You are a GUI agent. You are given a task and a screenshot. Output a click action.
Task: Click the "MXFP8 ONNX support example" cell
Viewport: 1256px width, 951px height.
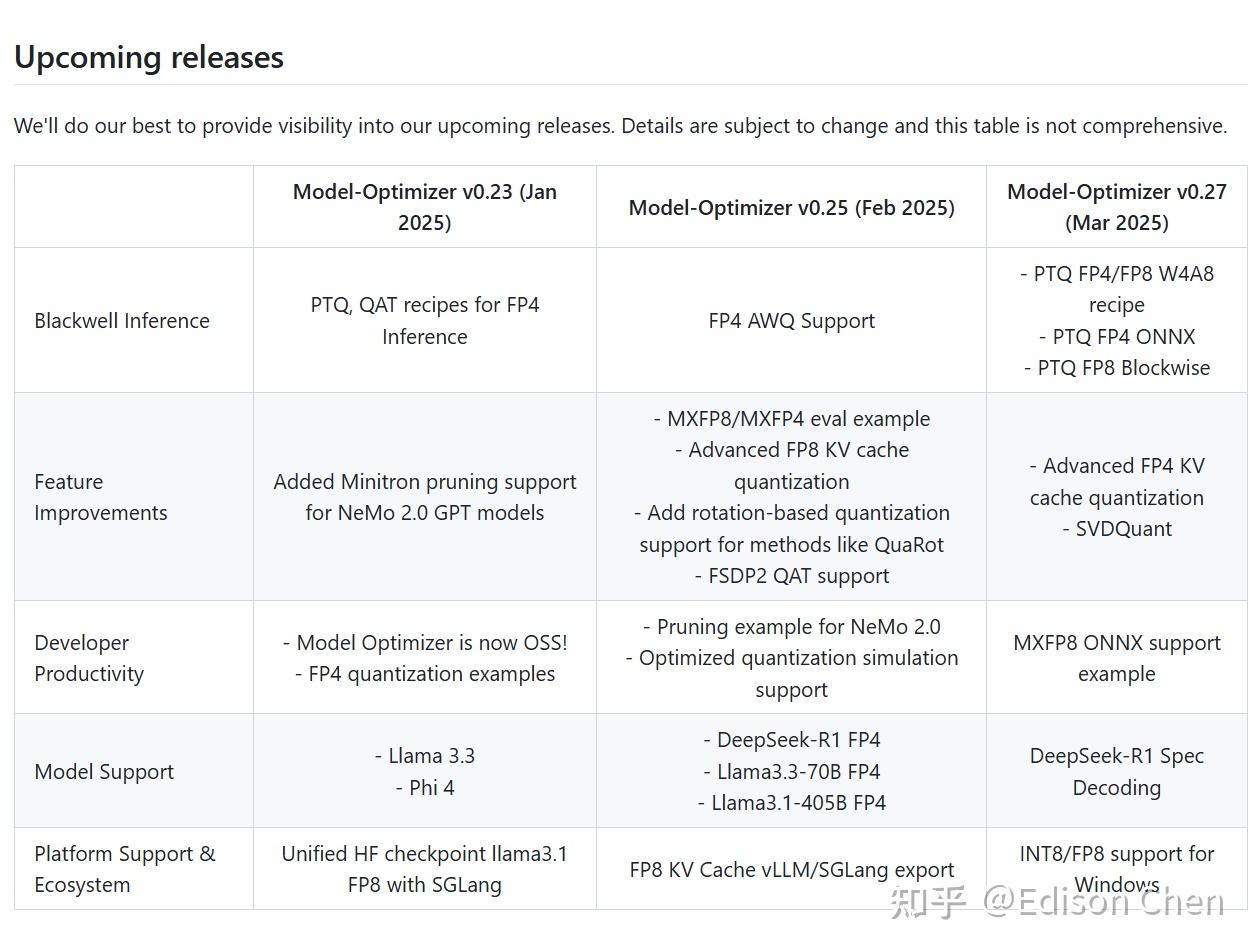click(1116, 658)
